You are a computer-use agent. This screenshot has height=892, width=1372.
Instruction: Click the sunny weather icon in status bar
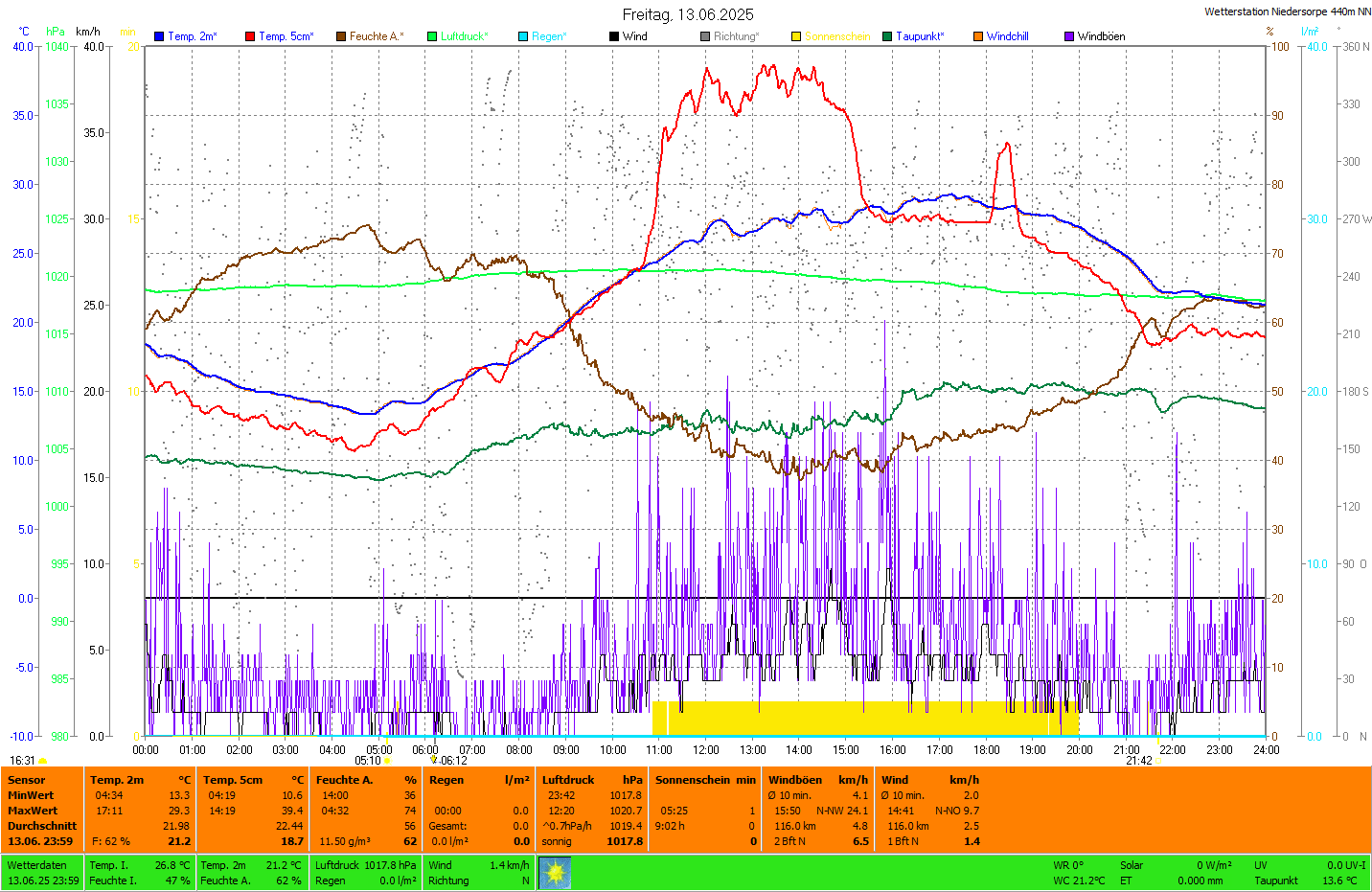[555, 873]
